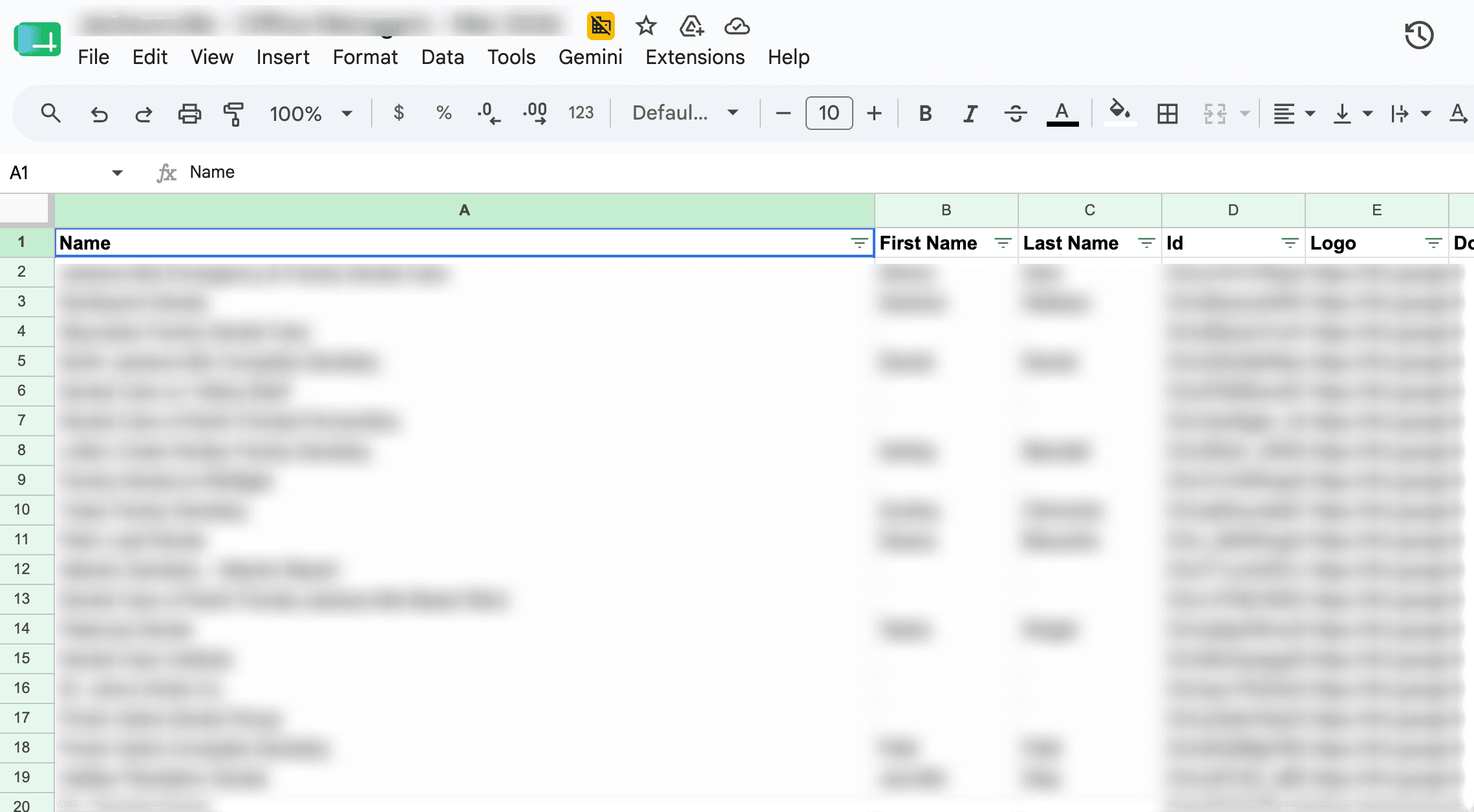Open the text color picker
This screenshot has height=812, width=1474.
click(x=1062, y=114)
